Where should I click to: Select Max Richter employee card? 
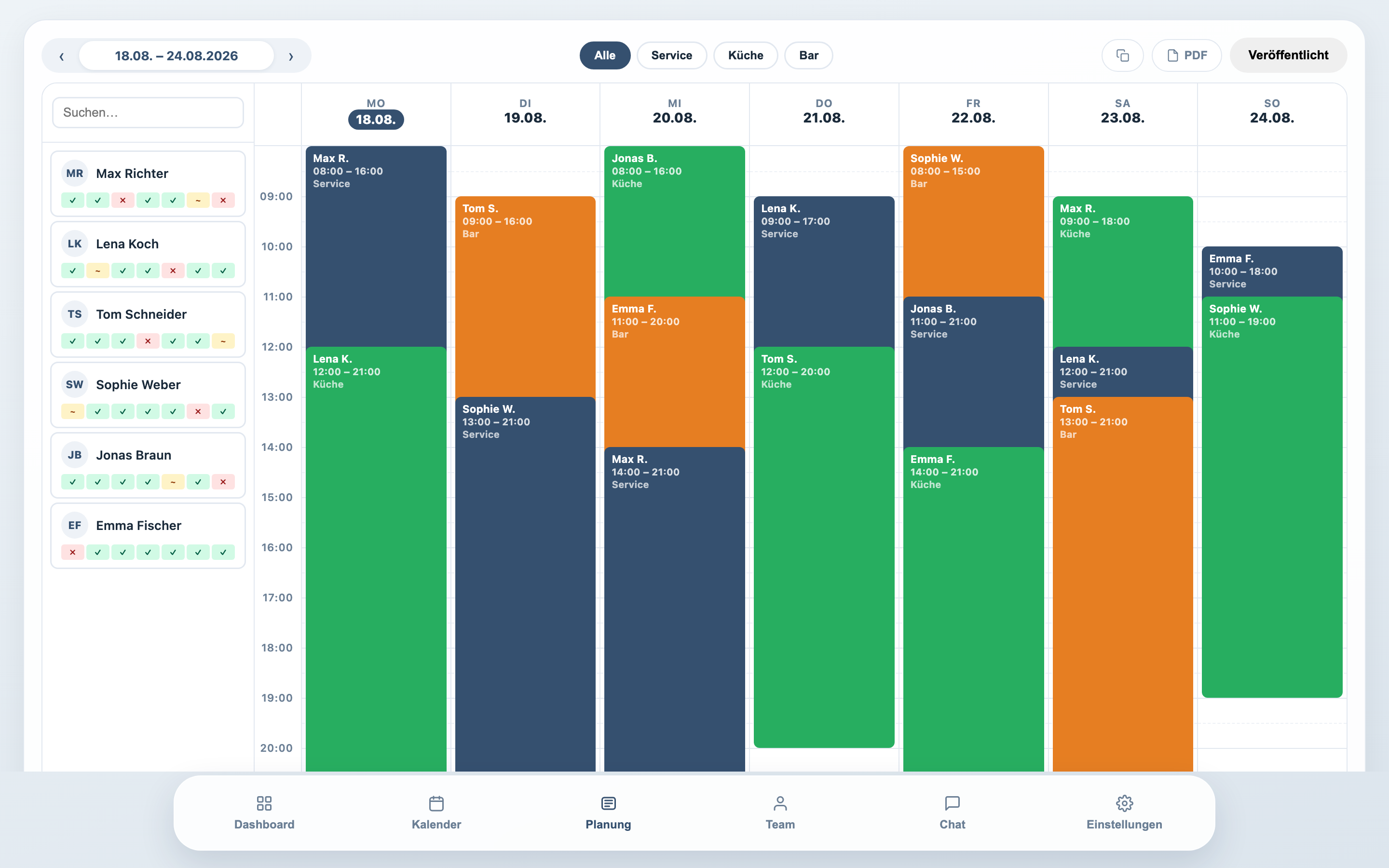[148, 184]
